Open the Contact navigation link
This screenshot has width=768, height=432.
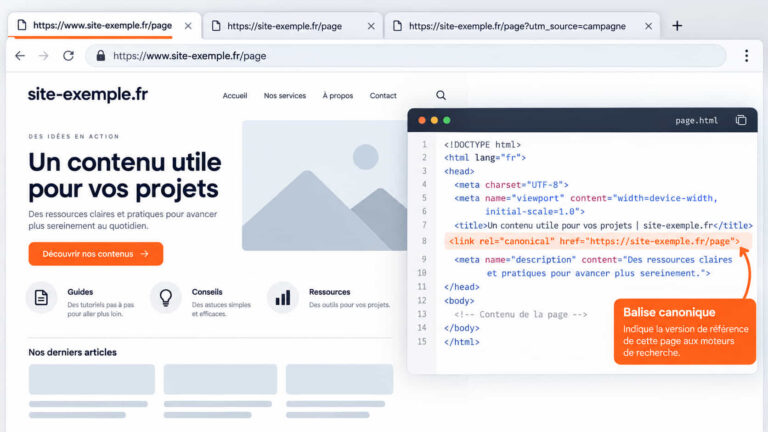383,96
